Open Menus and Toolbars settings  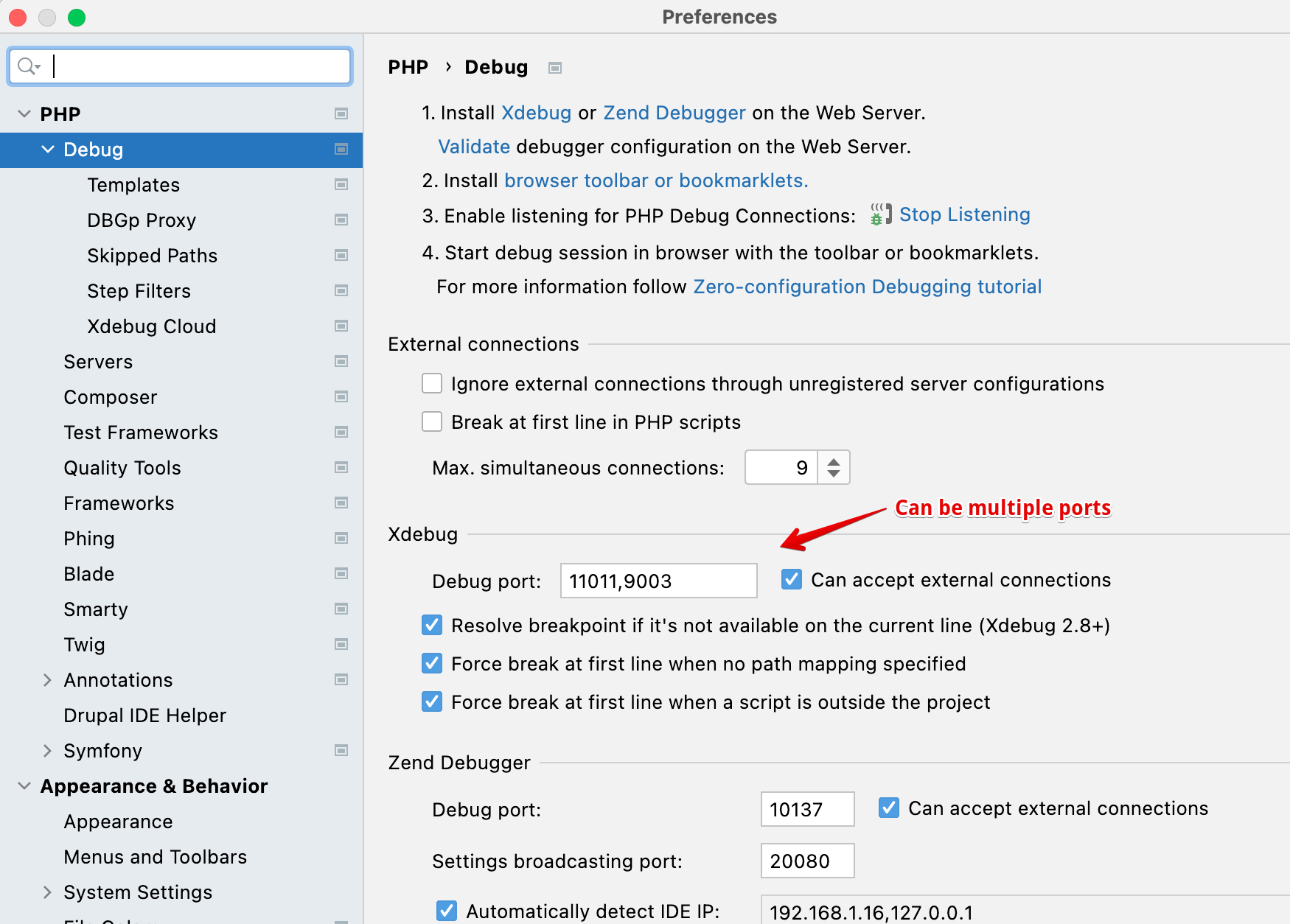point(155,857)
